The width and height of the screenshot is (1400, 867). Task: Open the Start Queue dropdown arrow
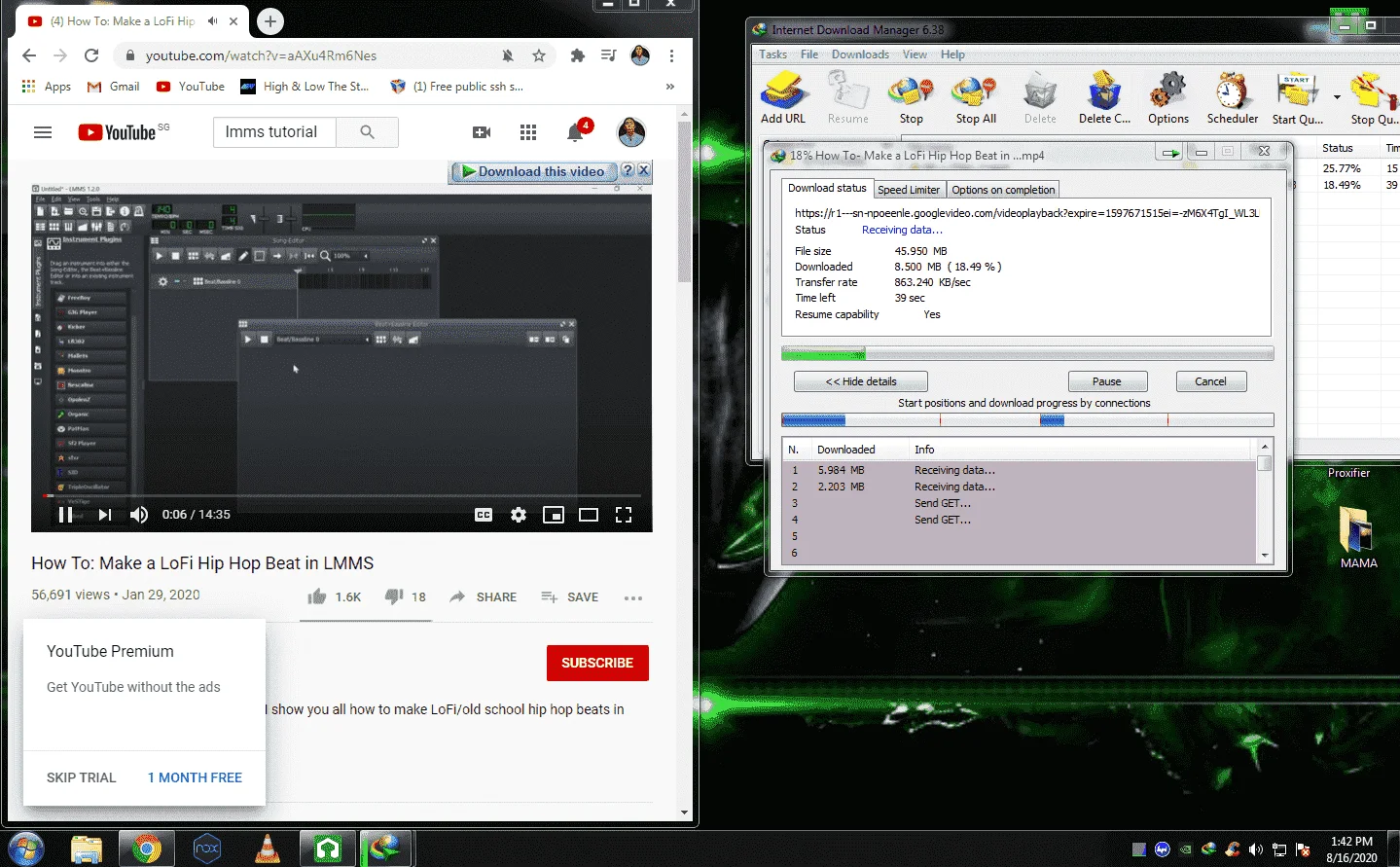[1337, 97]
